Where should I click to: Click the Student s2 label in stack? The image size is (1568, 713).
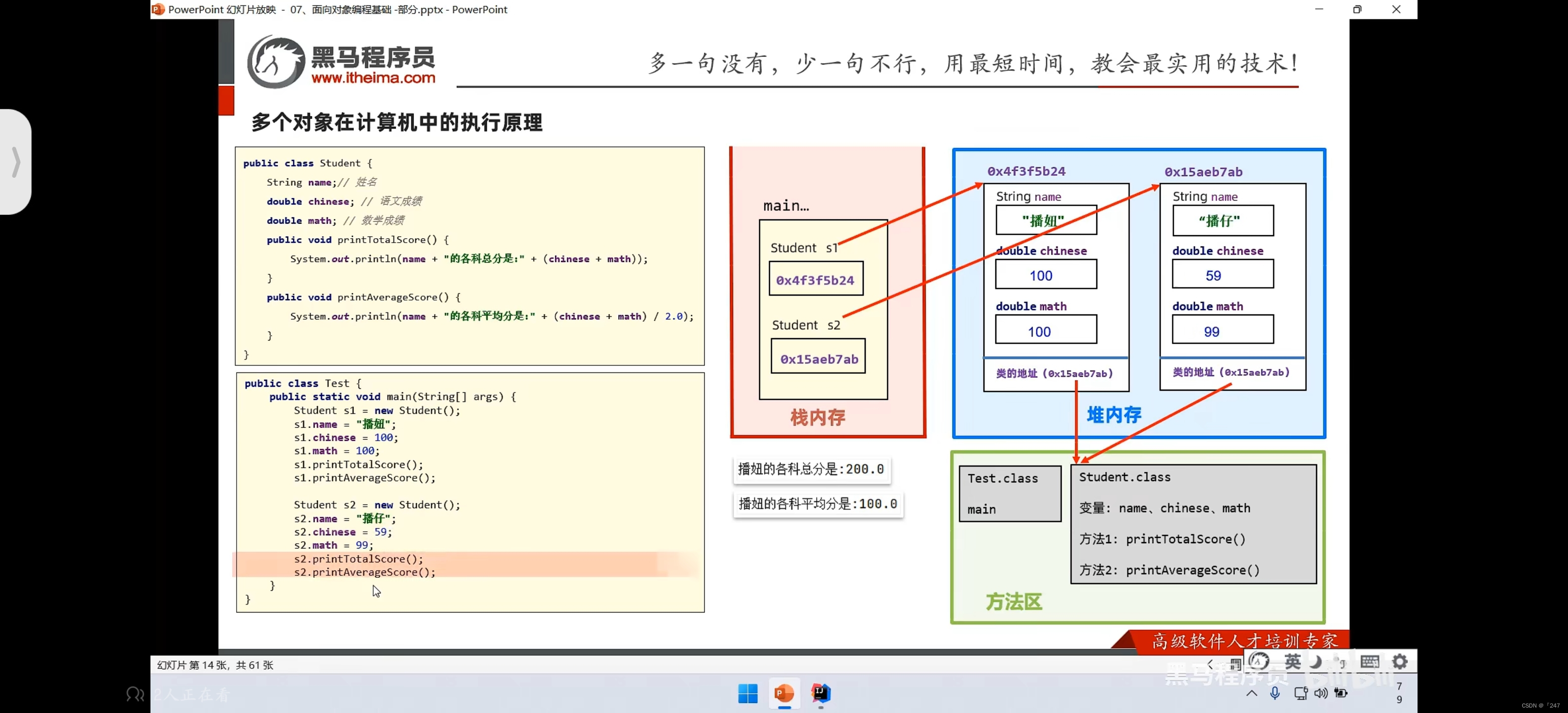806,325
